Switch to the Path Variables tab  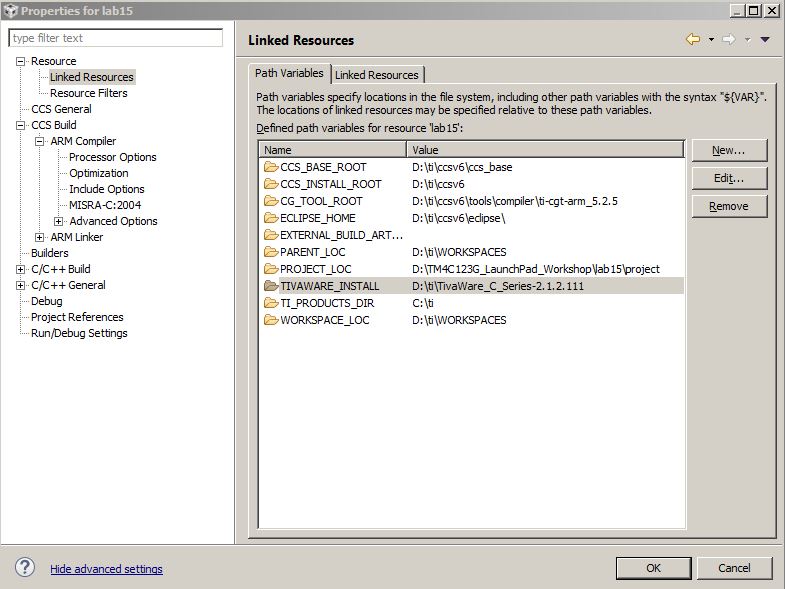(289, 73)
